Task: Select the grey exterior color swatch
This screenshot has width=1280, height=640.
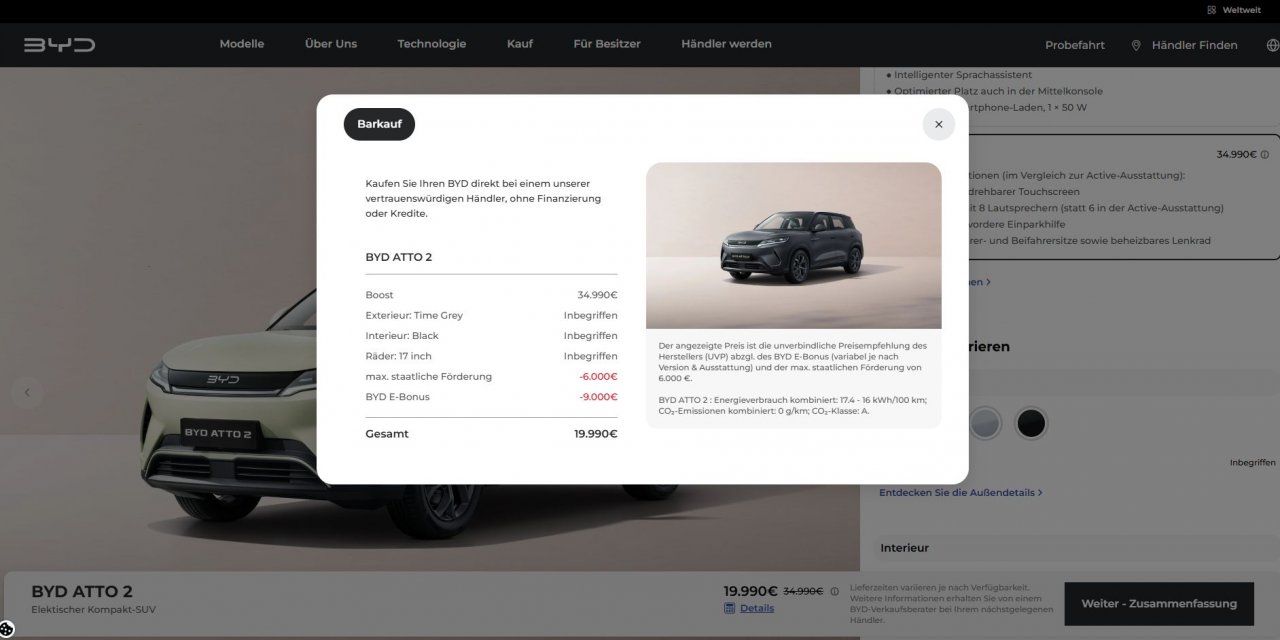Action: pos(985,423)
